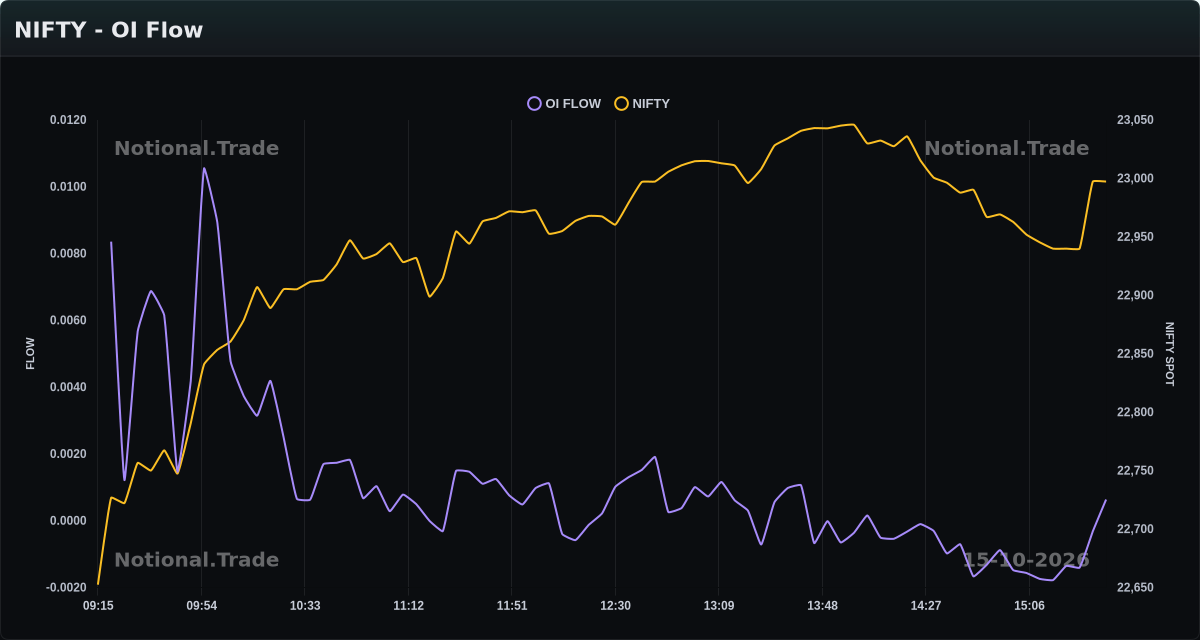Click the yellow NIFTY legend marker
The width and height of the screenshot is (1200, 640).
click(621, 103)
